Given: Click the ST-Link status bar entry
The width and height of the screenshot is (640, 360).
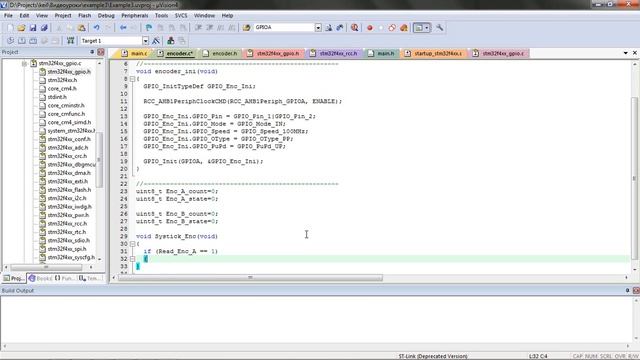Looking at the screenshot, I should tap(433, 356).
